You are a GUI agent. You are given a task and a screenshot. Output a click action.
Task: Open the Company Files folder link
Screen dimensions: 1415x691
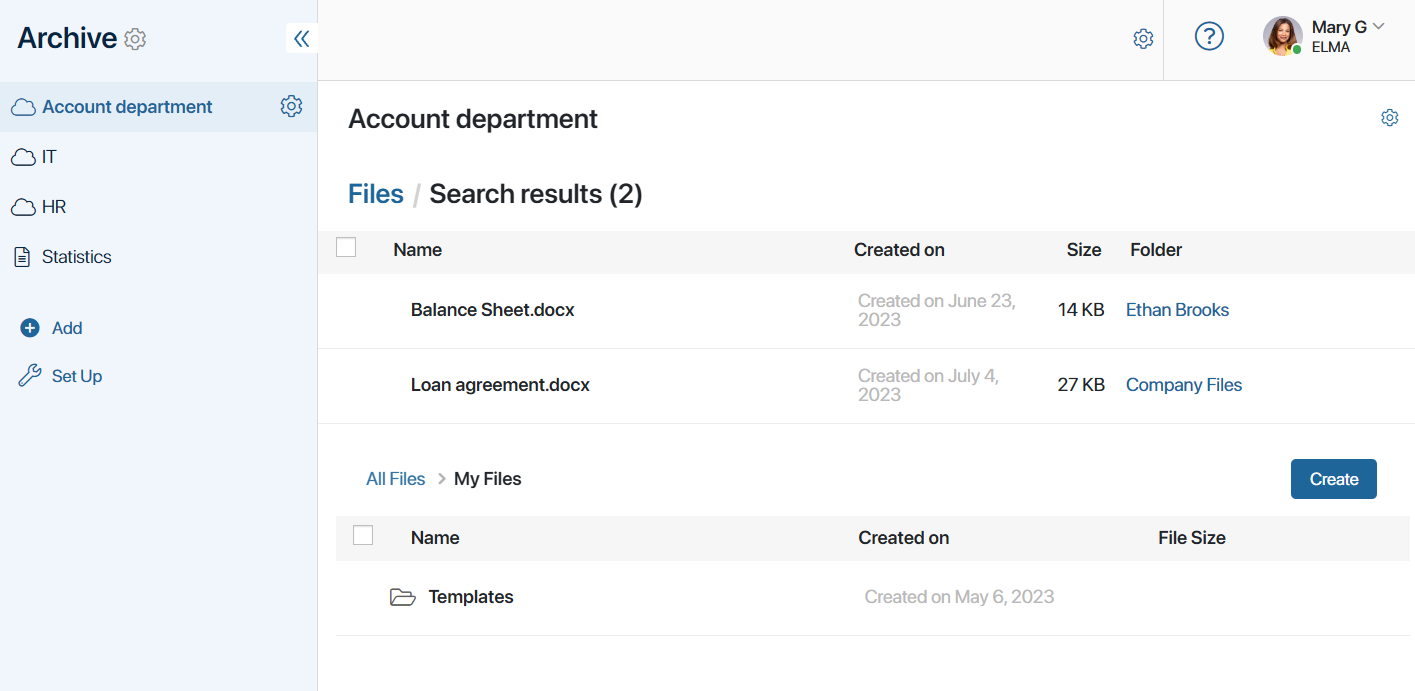[x=1184, y=385]
